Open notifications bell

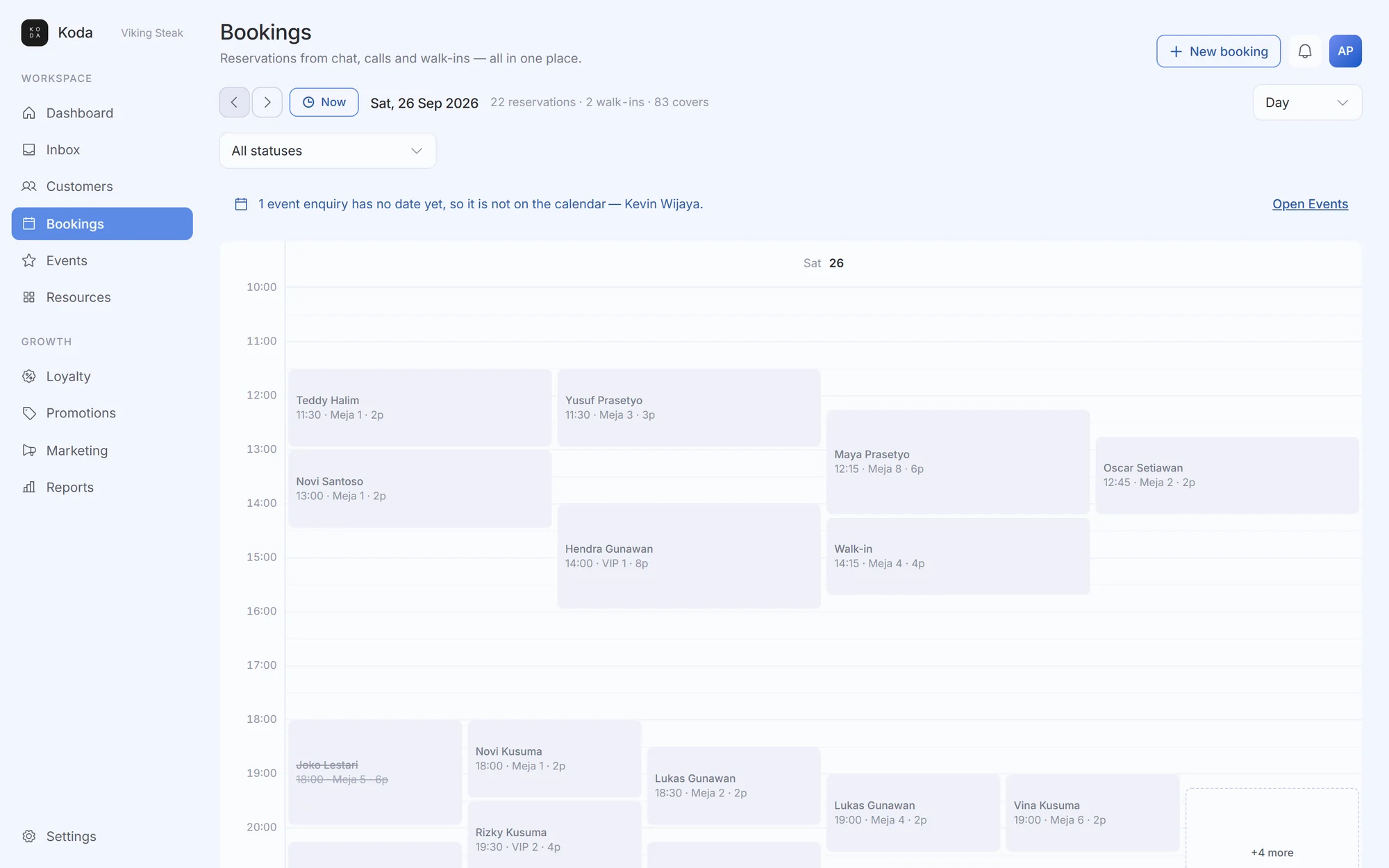click(x=1305, y=51)
